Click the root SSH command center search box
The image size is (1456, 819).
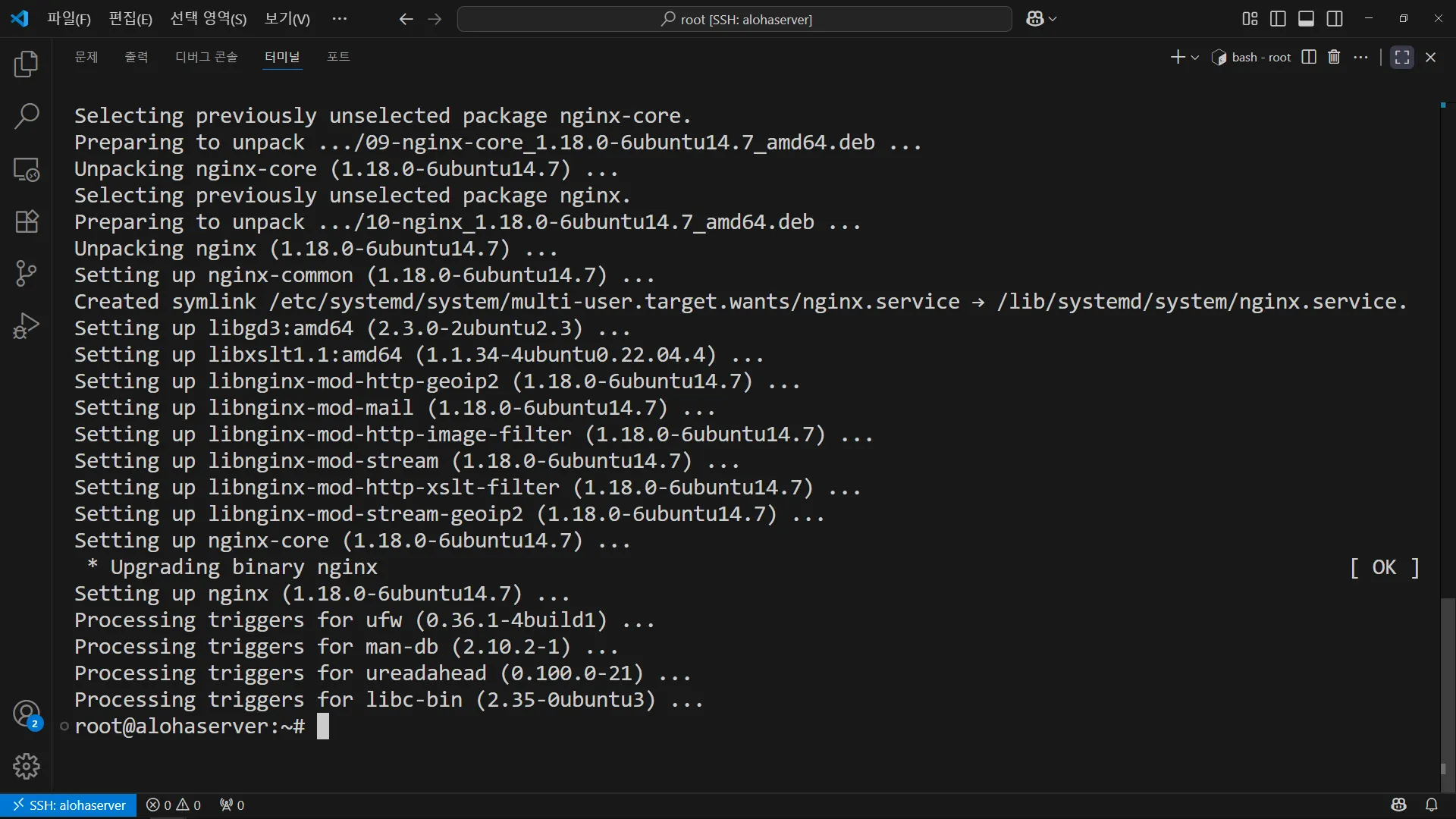click(x=734, y=19)
